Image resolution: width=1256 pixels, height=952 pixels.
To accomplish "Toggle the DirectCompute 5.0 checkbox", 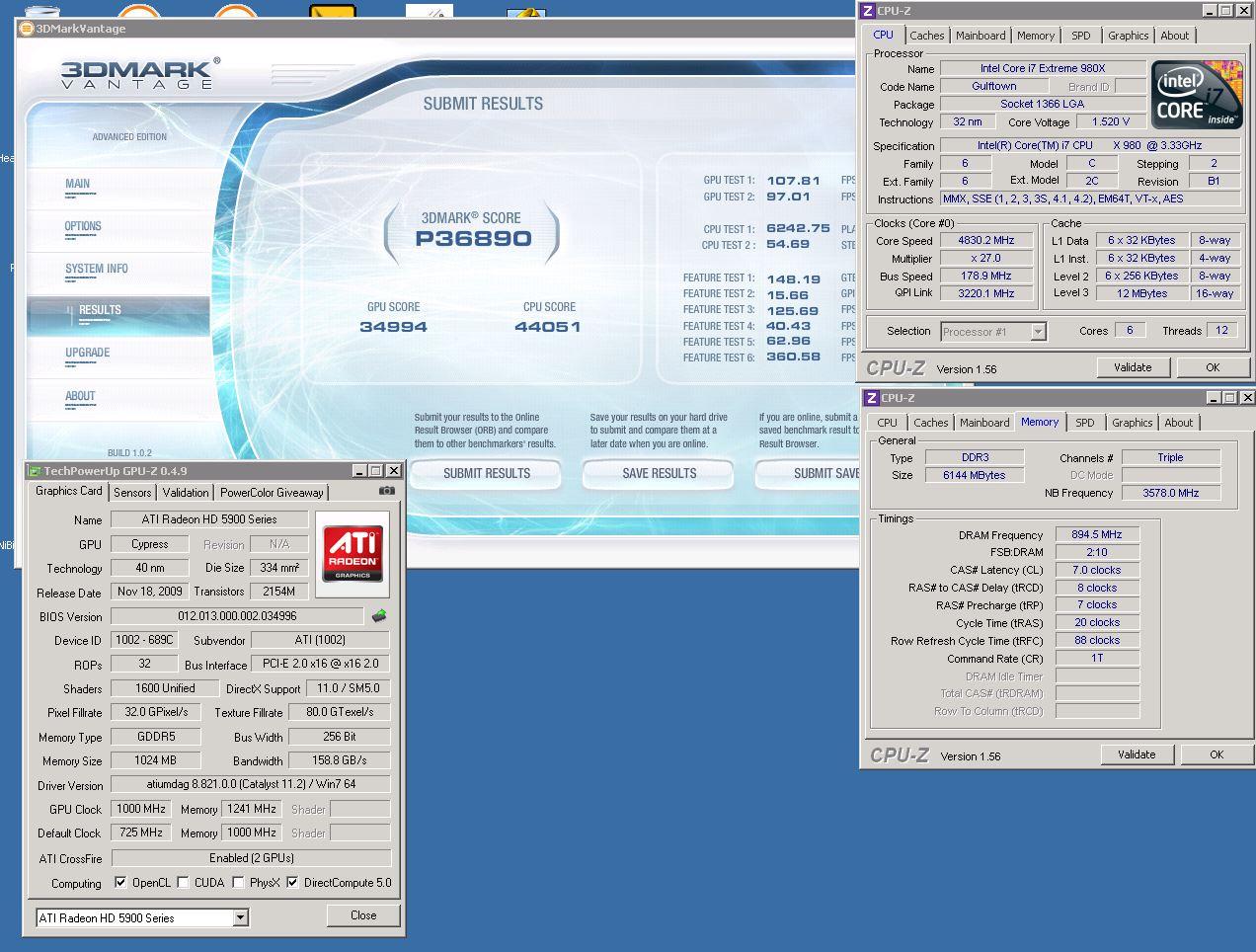I will tap(292, 883).
